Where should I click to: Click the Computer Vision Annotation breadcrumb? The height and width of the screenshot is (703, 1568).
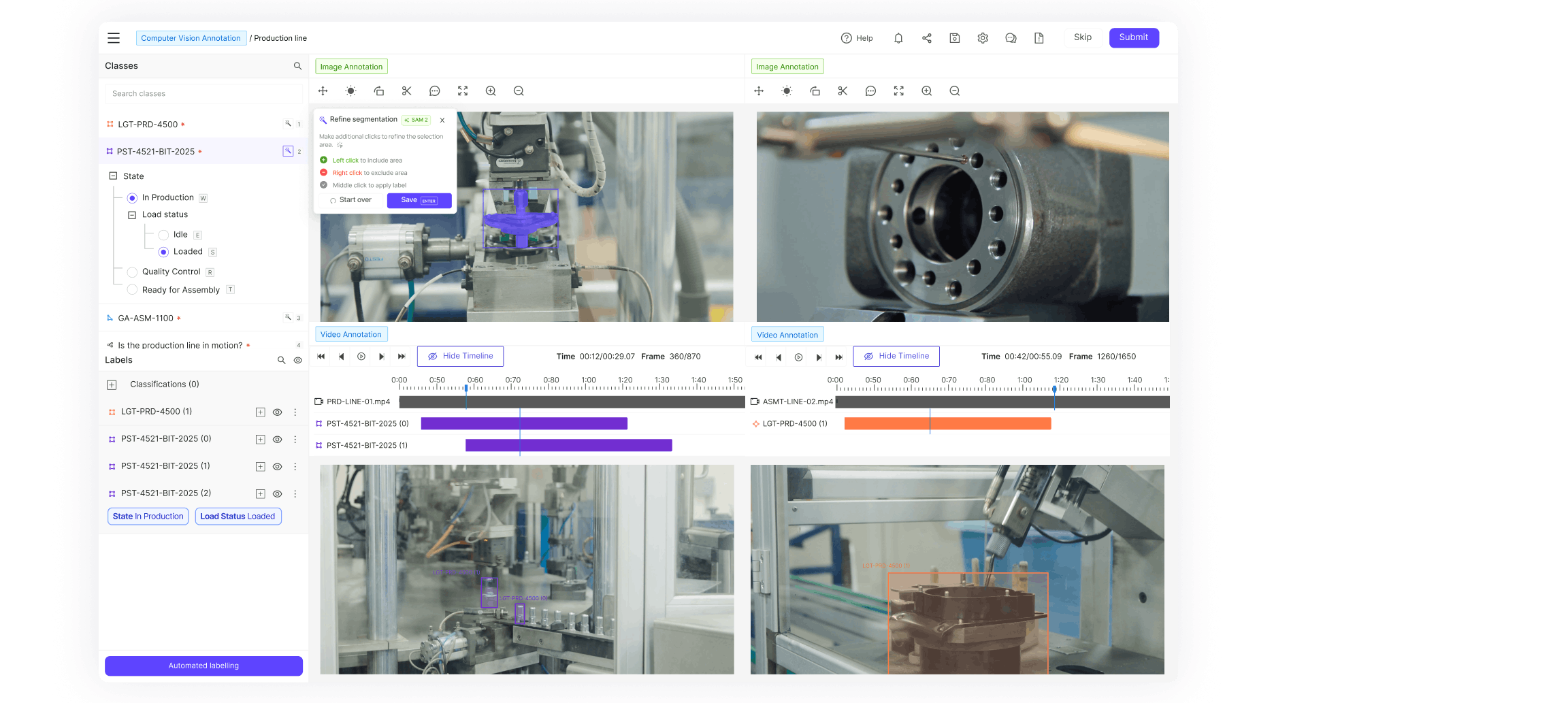pyautogui.click(x=191, y=38)
